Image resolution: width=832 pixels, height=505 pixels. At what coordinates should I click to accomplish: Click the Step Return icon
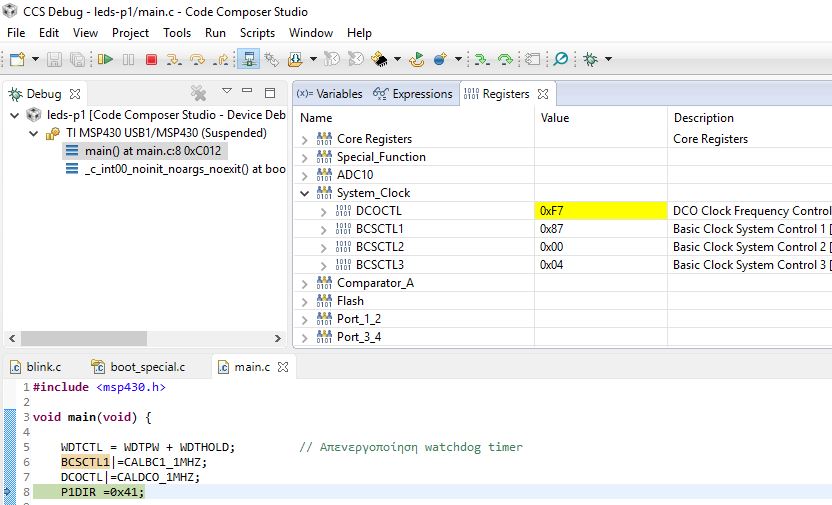pyautogui.click(x=221, y=59)
